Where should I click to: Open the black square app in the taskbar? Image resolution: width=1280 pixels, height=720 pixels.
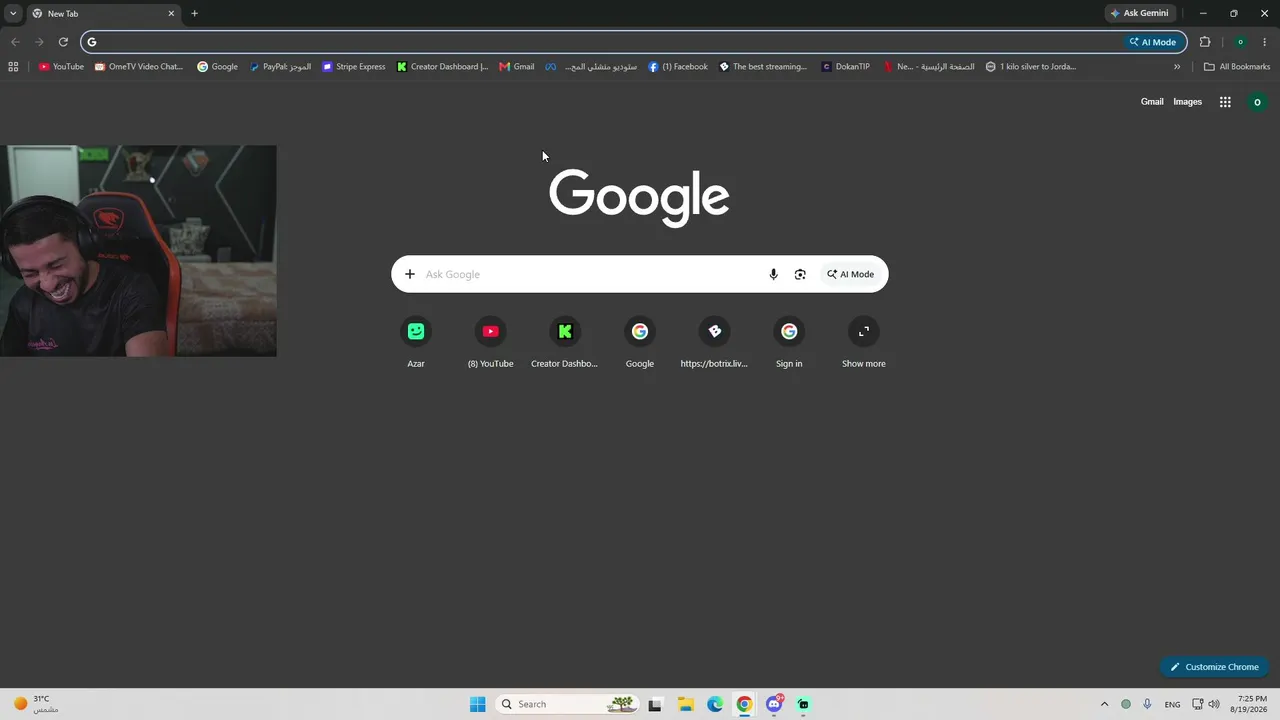click(655, 704)
